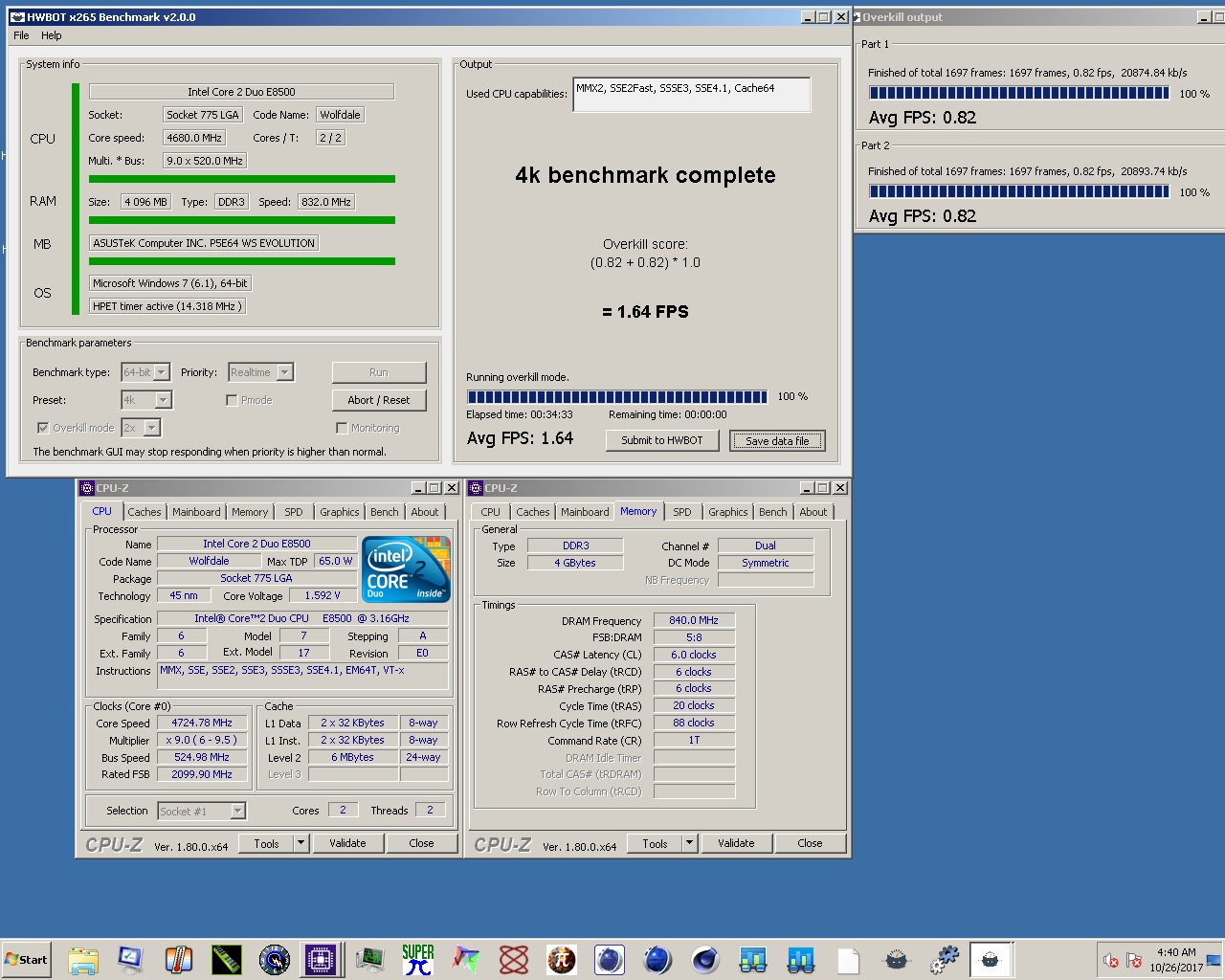This screenshot has width=1225, height=980.
Task: Click the Core Voltage 1.592 V value
Action: pos(323,595)
